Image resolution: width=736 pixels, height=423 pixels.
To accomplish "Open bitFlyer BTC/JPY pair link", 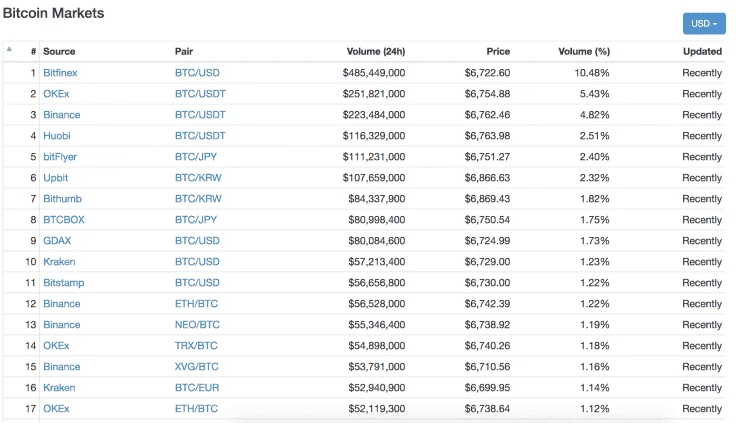I will pyautogui.click(x=196, y=157).
